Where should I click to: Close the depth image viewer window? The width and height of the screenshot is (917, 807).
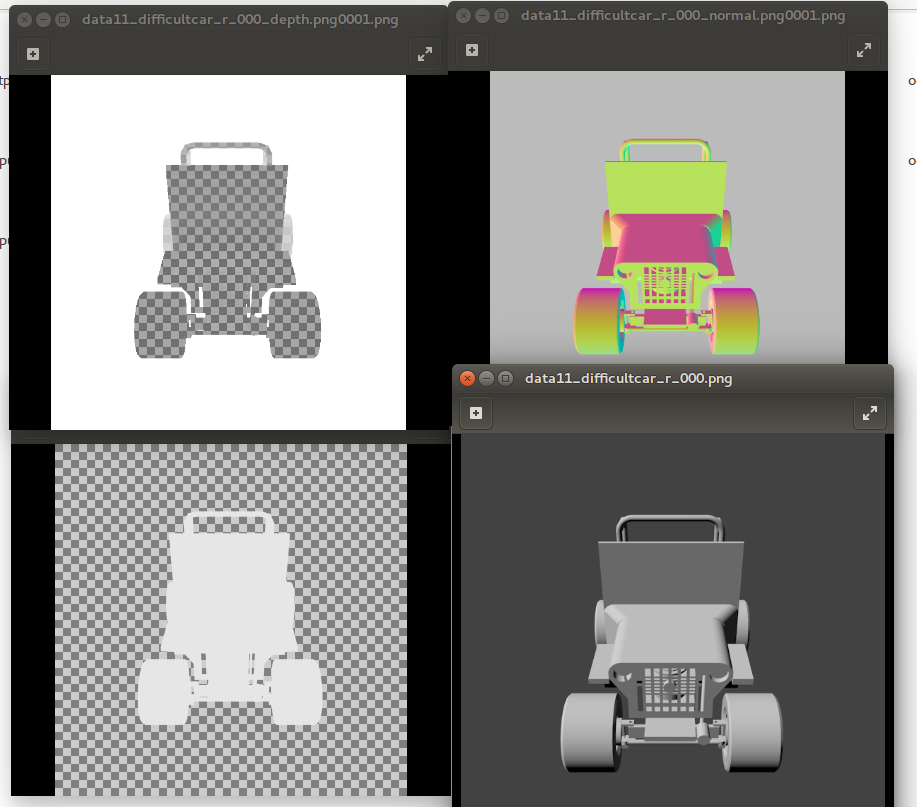(23, 18)
